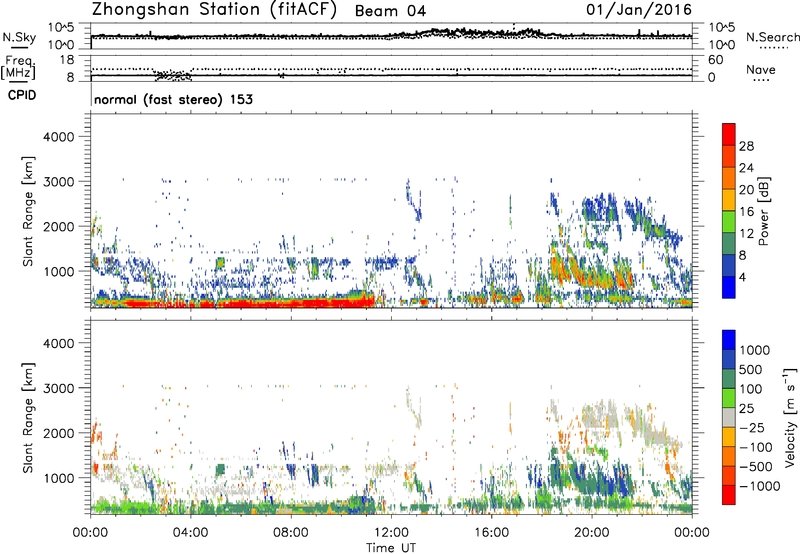Click the '16:00' time tick label
The height and width of the screenshot is (554, 800).
[x=491, y=533]
